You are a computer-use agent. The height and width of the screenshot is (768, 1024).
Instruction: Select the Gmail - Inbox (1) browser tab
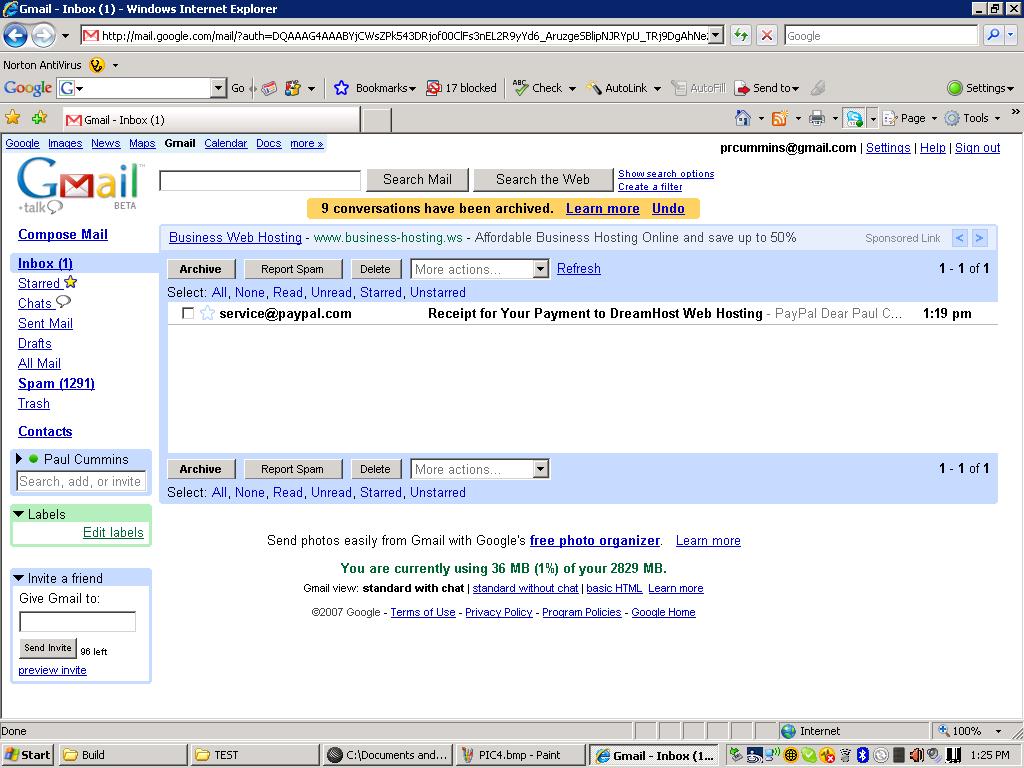211,120
